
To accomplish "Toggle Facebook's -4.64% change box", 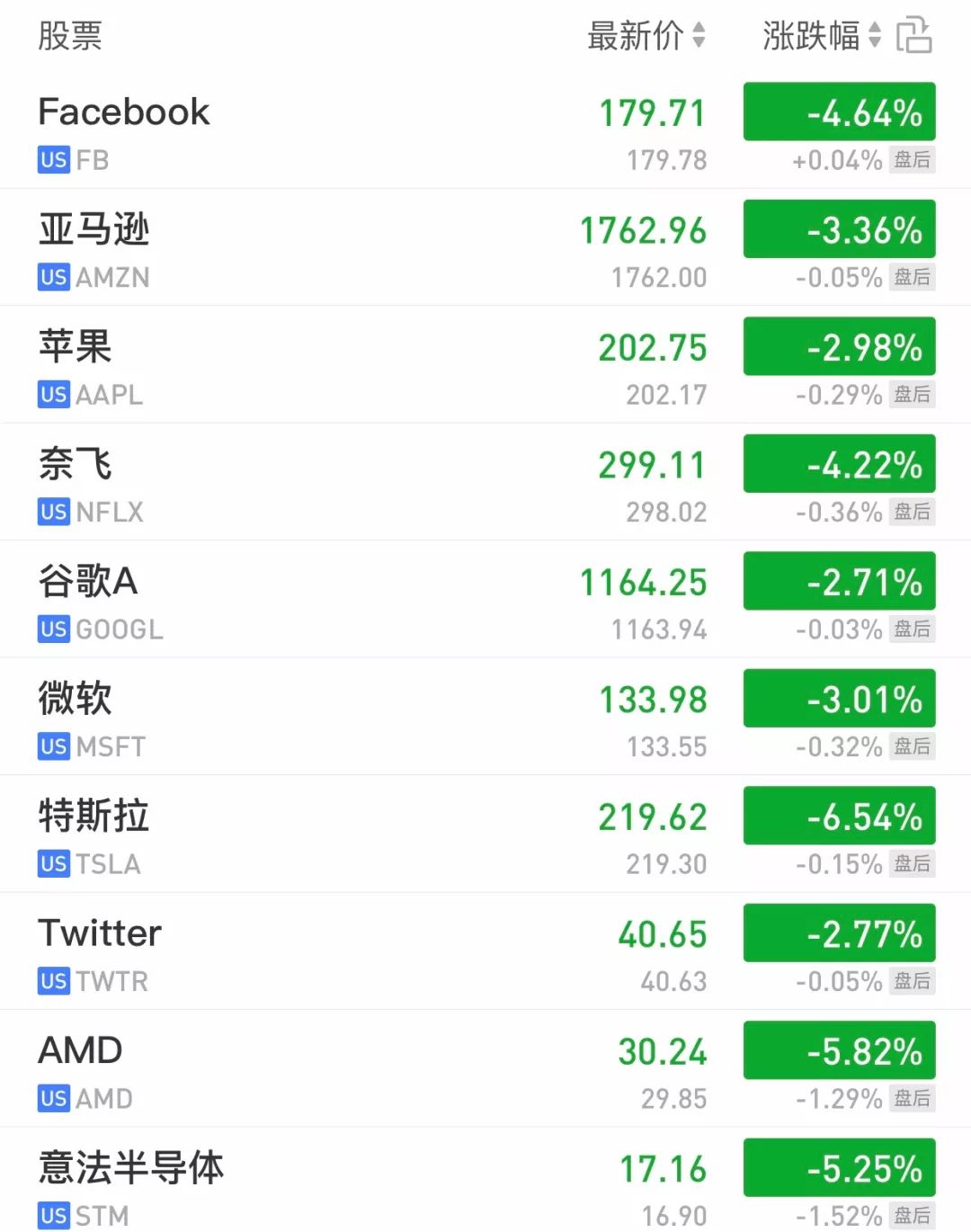I will (839, 112).
